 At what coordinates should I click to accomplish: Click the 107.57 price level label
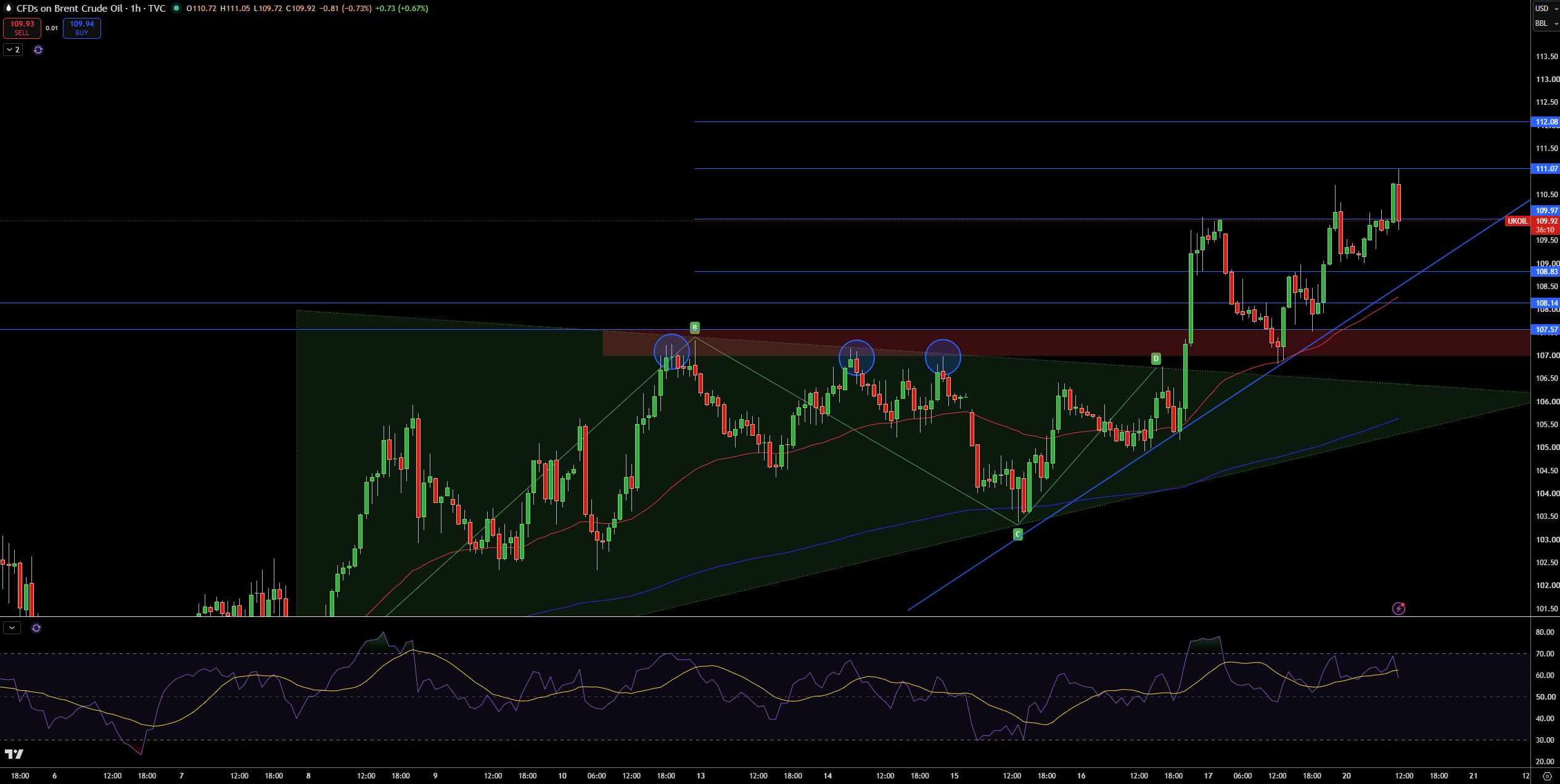click(x=1545, y=330)
